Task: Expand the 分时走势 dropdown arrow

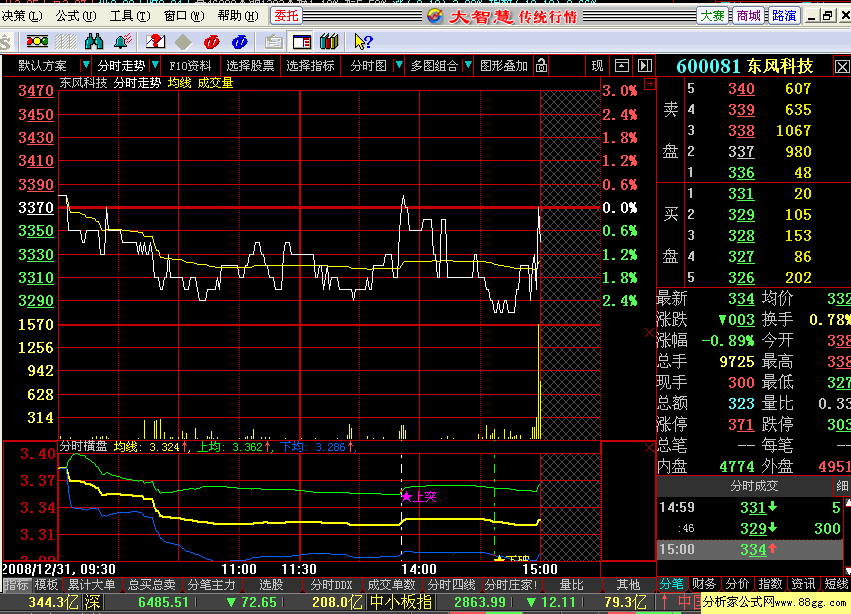Action: (155, 65)
